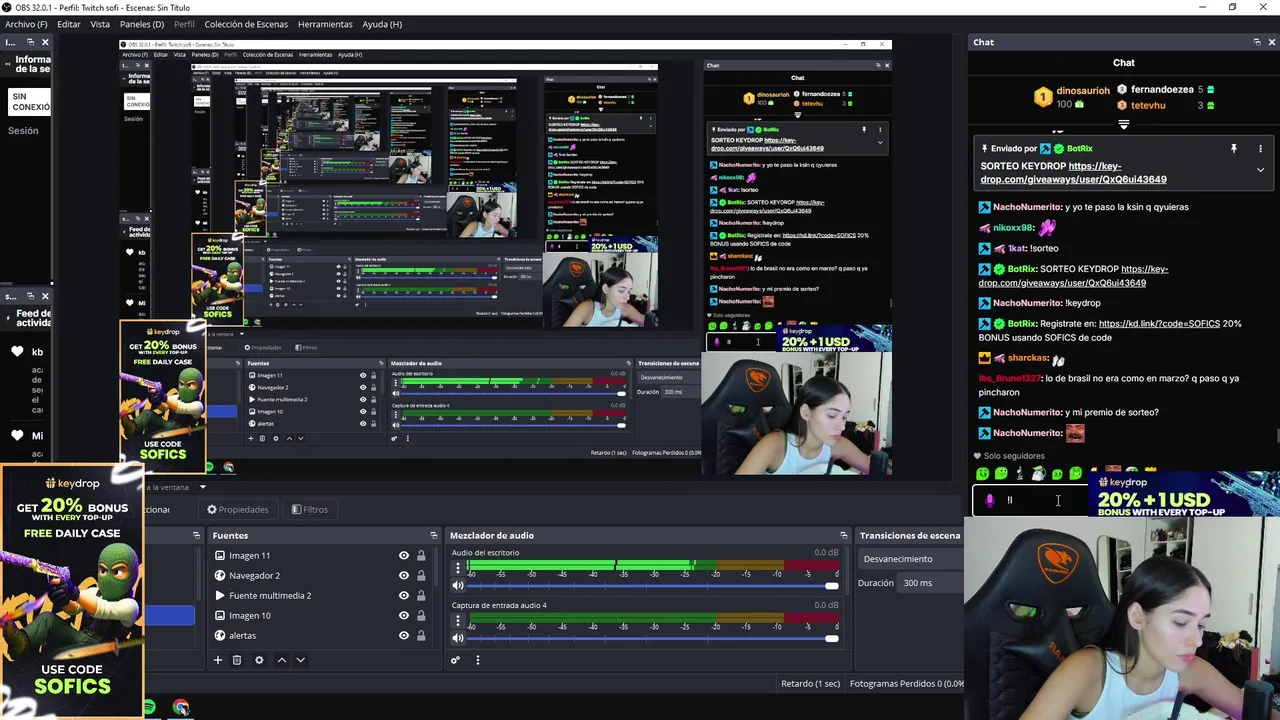Move selected source up in Fuentes
1280x720 pixels.
tap(281, 660)
